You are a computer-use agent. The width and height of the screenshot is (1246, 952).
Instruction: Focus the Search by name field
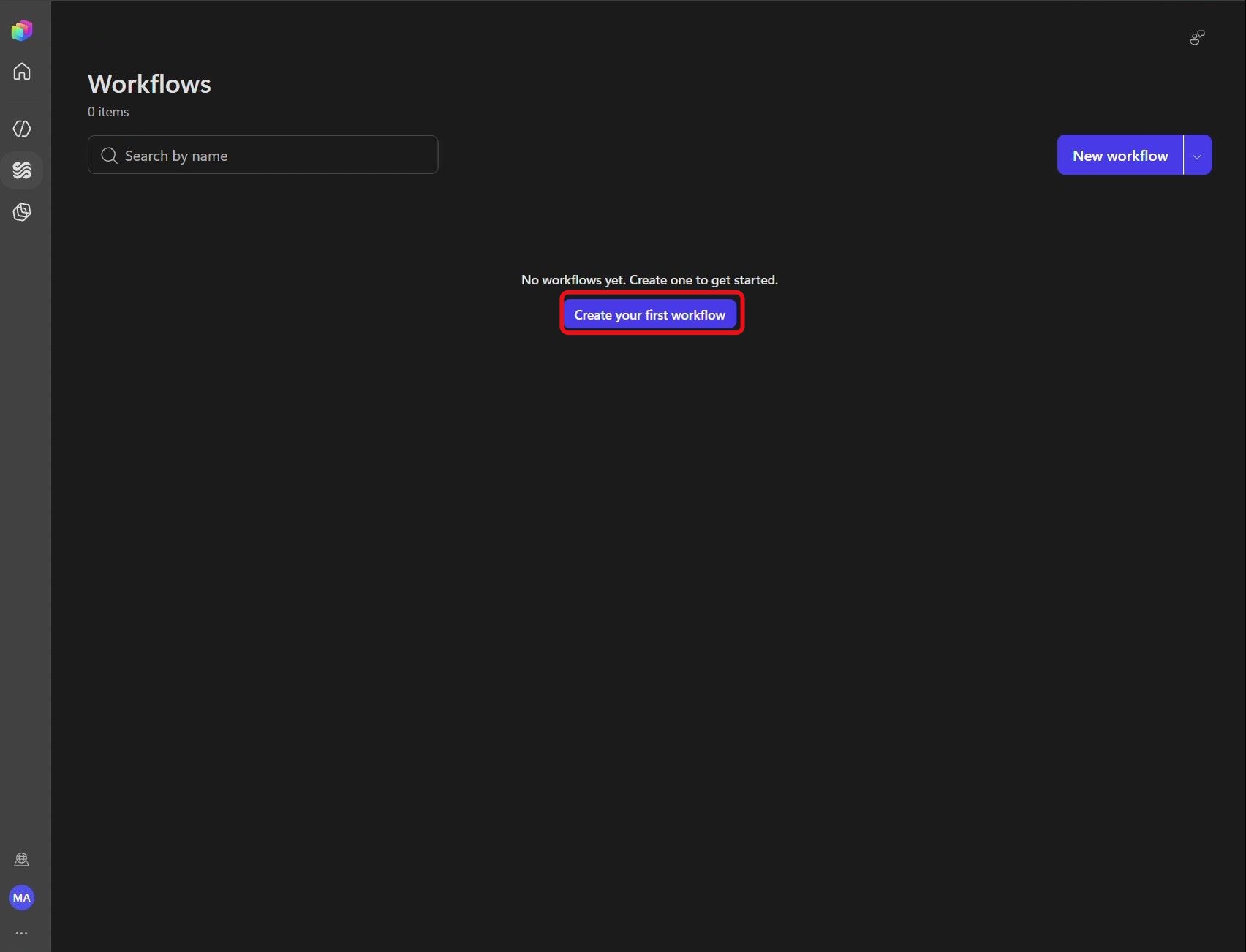[x=263, y=155]
